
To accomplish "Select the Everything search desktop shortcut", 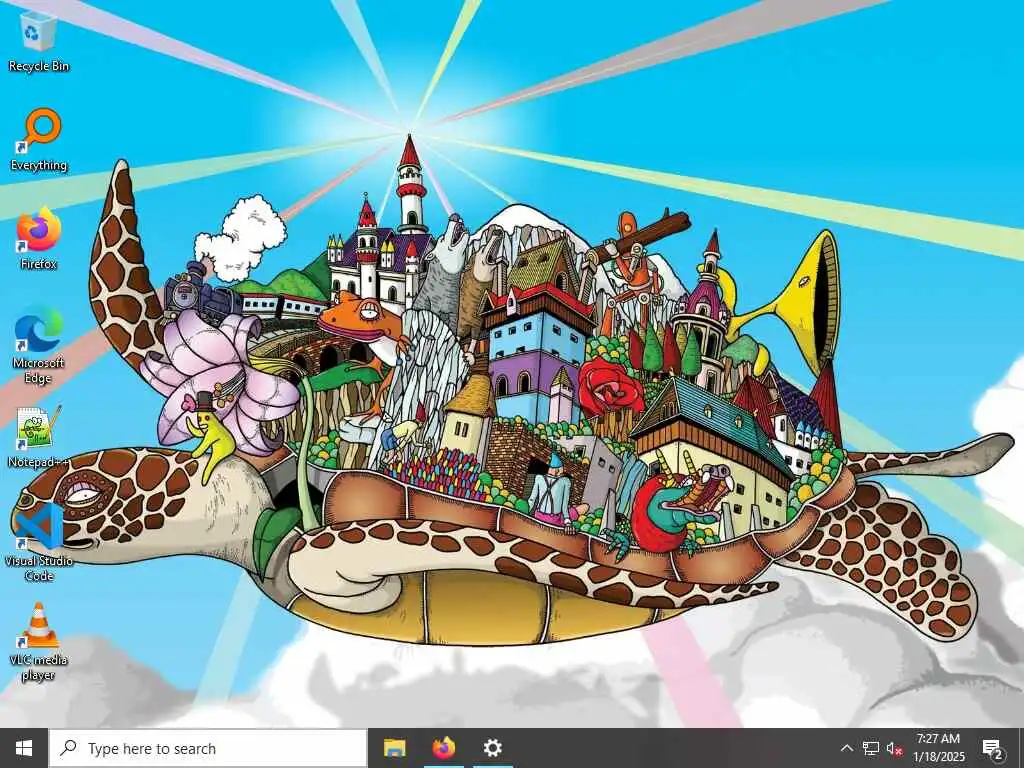I will click(39, 140).
